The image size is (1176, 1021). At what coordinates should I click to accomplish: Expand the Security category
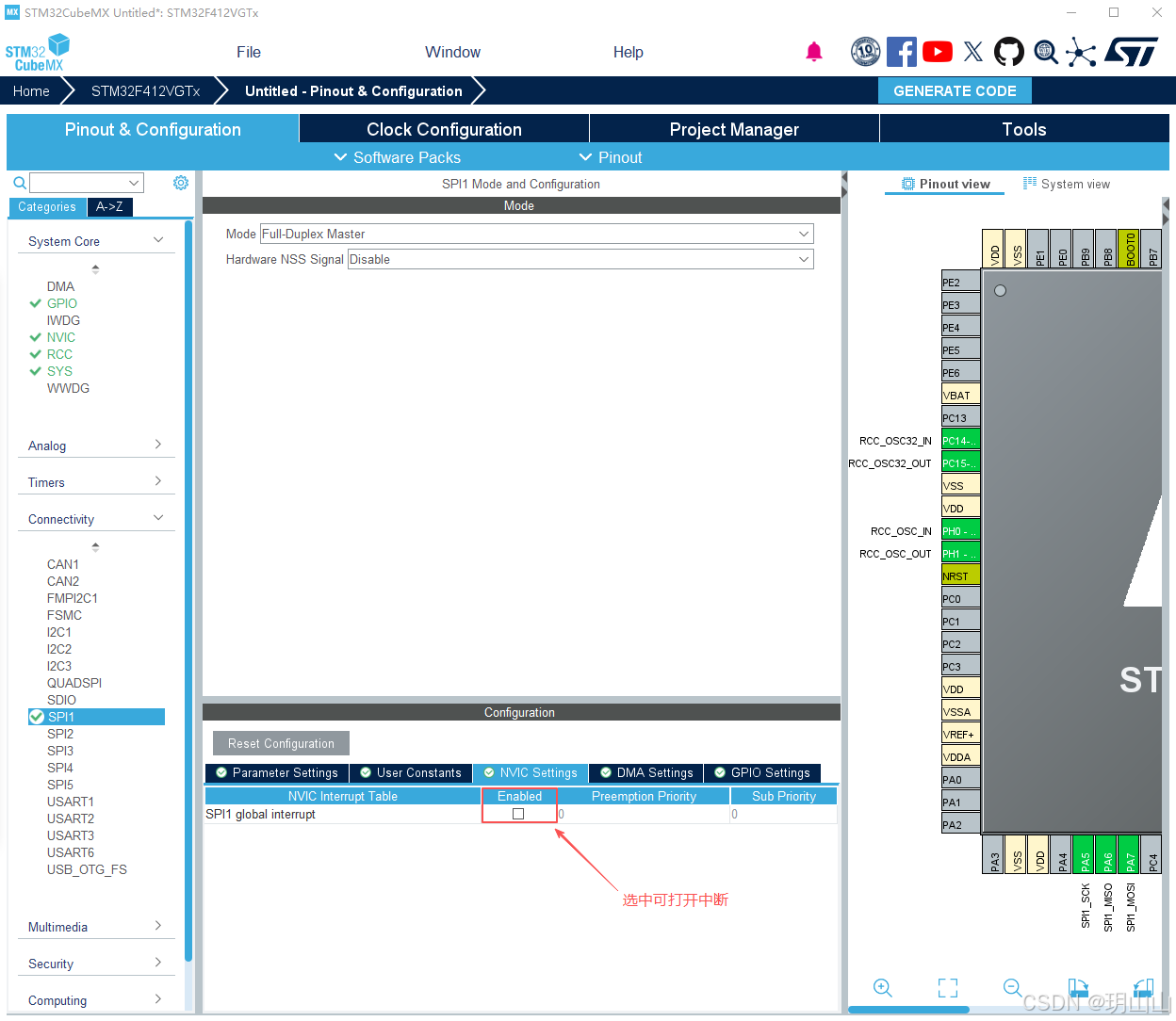click(x=158, y=963)
